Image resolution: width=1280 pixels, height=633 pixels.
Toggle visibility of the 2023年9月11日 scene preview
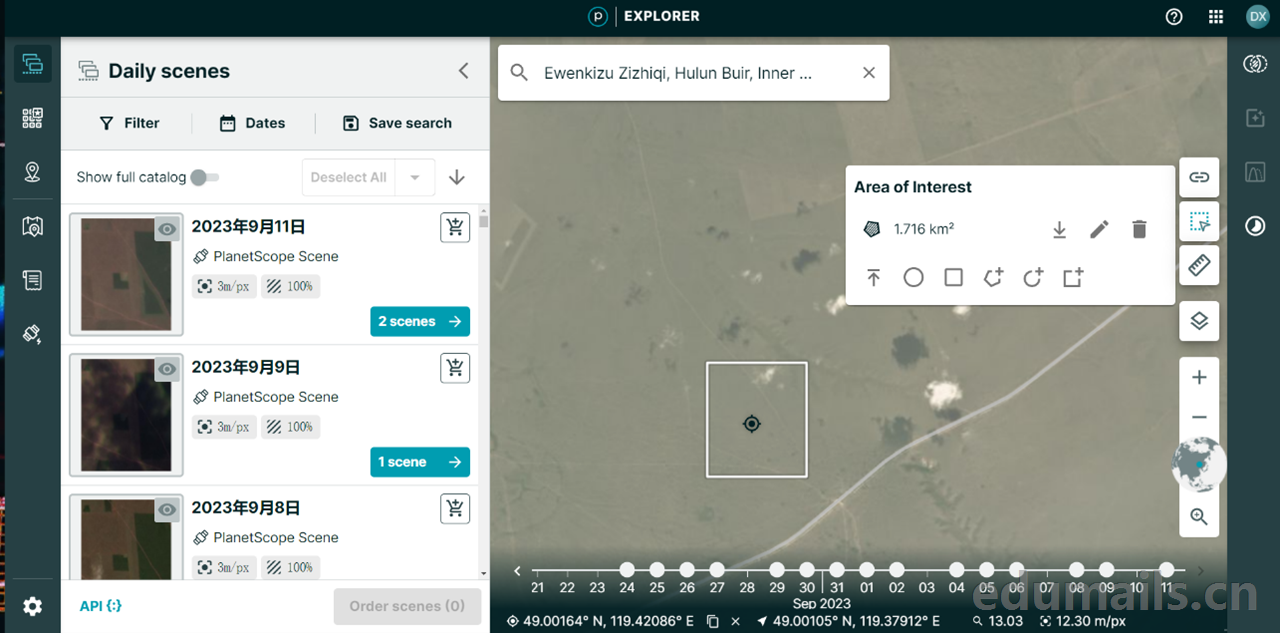[167, 229]
